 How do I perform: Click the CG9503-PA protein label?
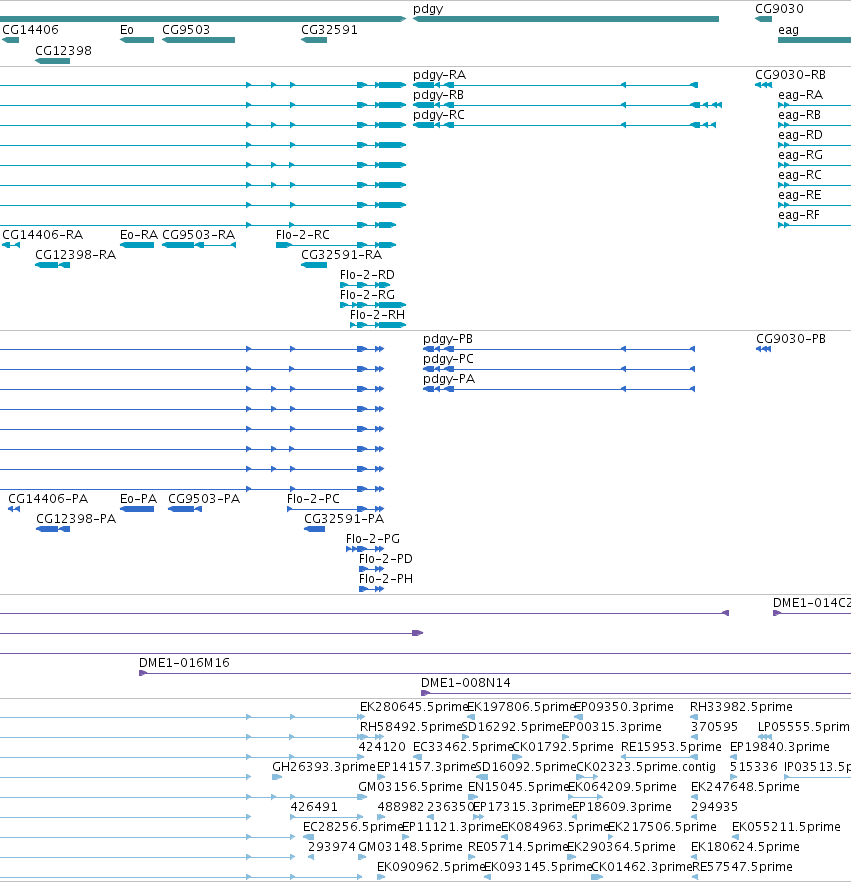(204, 499)
